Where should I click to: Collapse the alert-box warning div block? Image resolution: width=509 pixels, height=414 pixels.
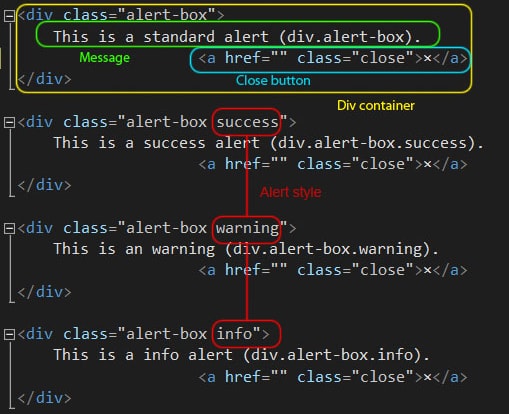9,228
